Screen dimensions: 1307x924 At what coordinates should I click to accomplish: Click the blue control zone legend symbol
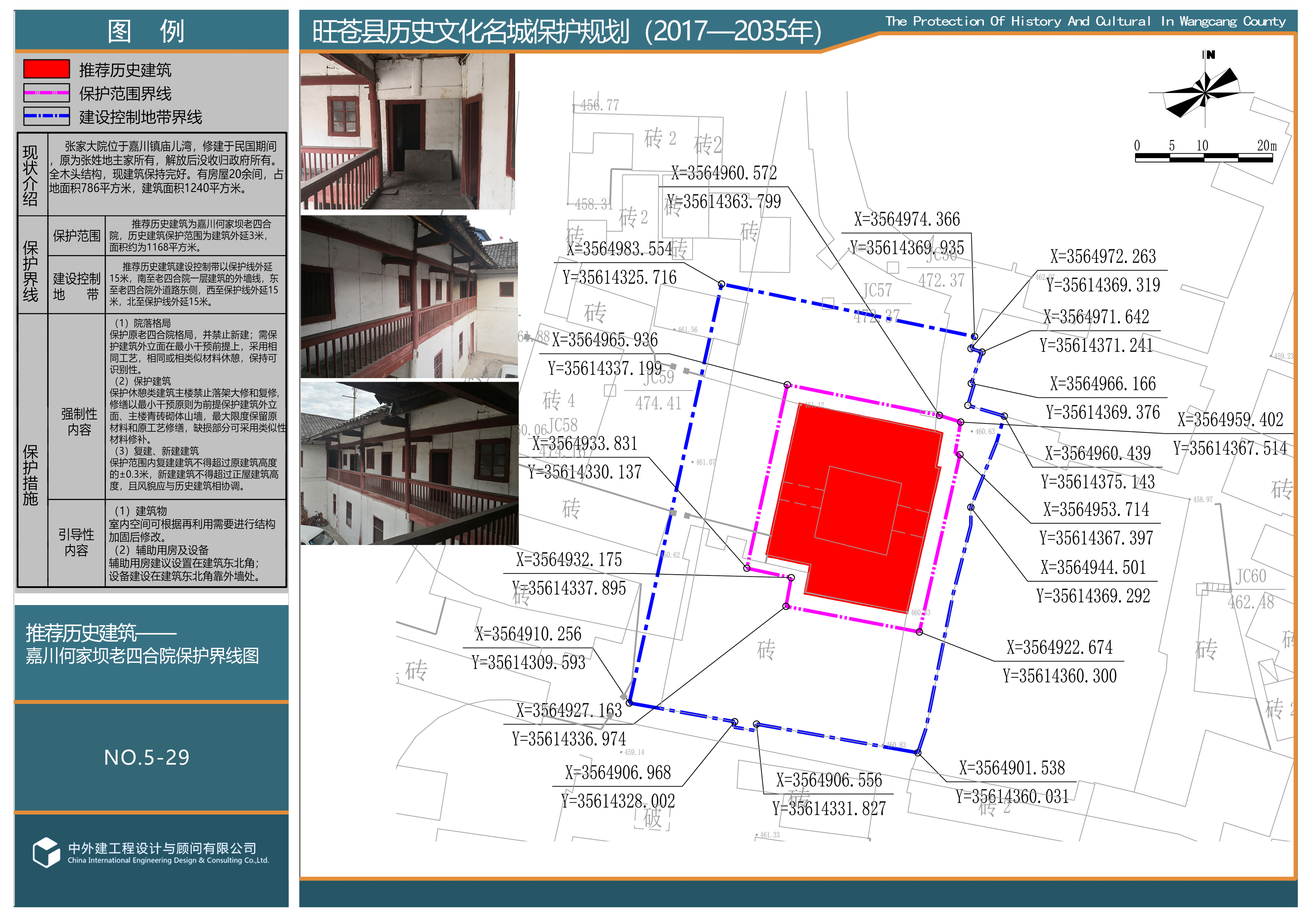pos(47,116)
